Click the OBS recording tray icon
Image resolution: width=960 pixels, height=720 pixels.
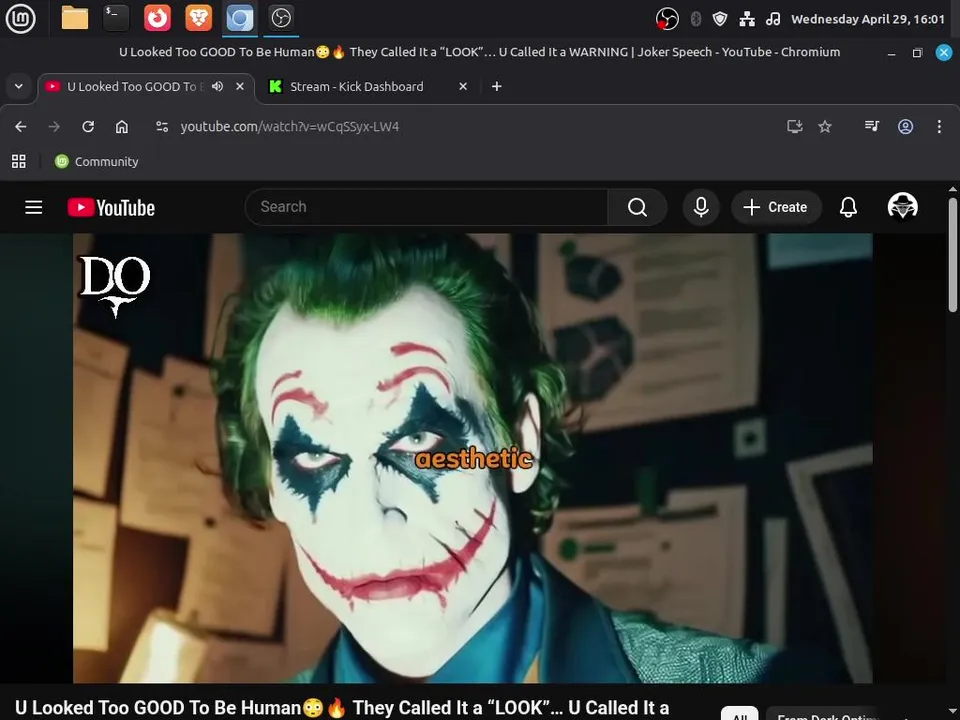667,19
